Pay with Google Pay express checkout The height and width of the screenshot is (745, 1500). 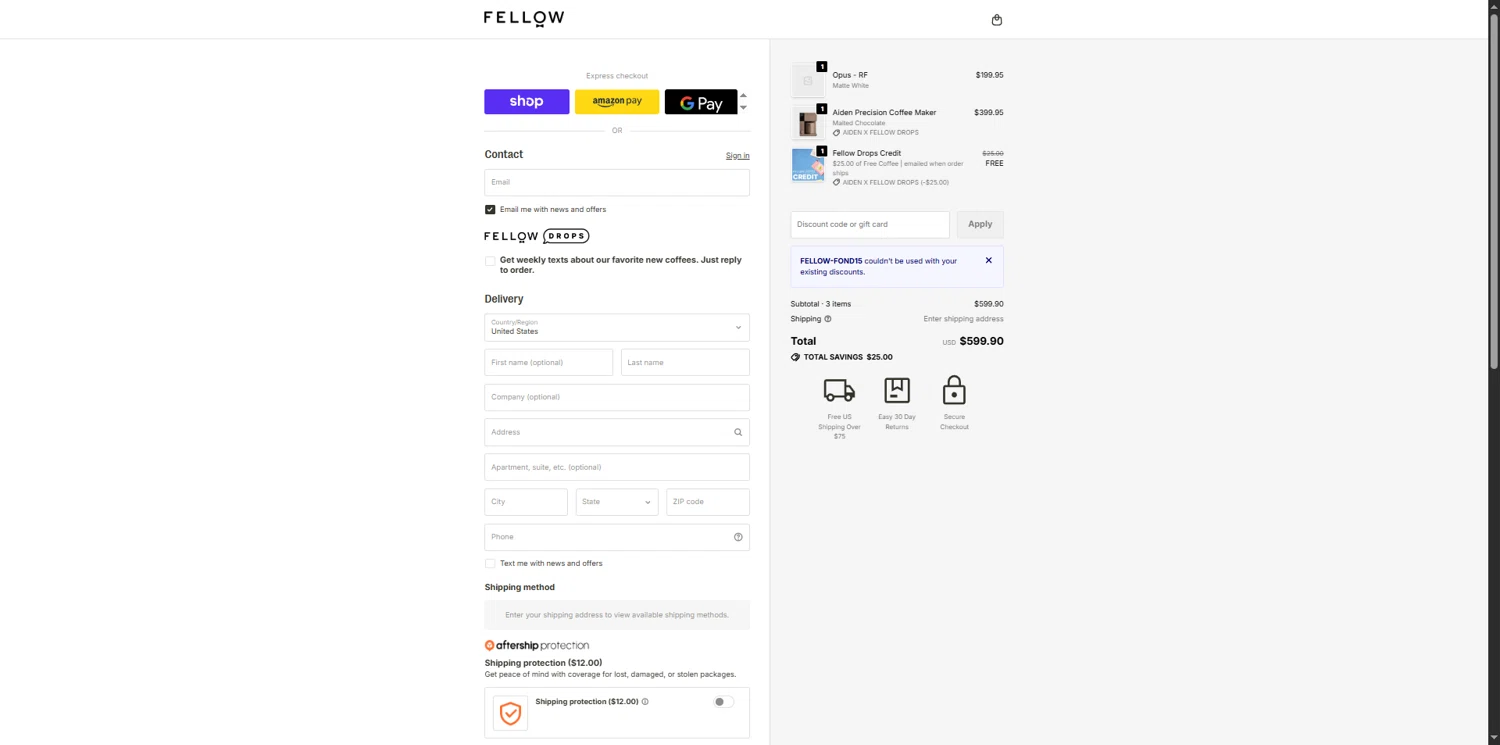(x=701, y=102)
